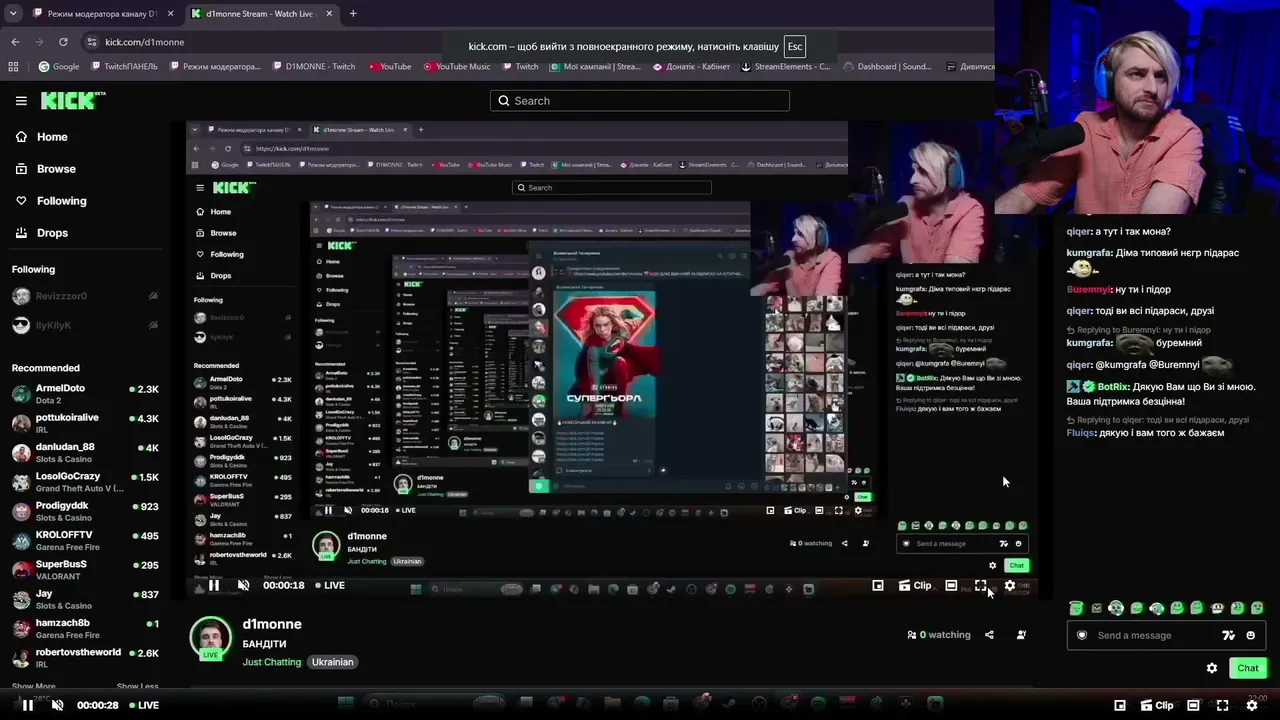Pause the stream showing the 00:00:28 timer
Screen dimensions: 1280x720
pos(28,705)
